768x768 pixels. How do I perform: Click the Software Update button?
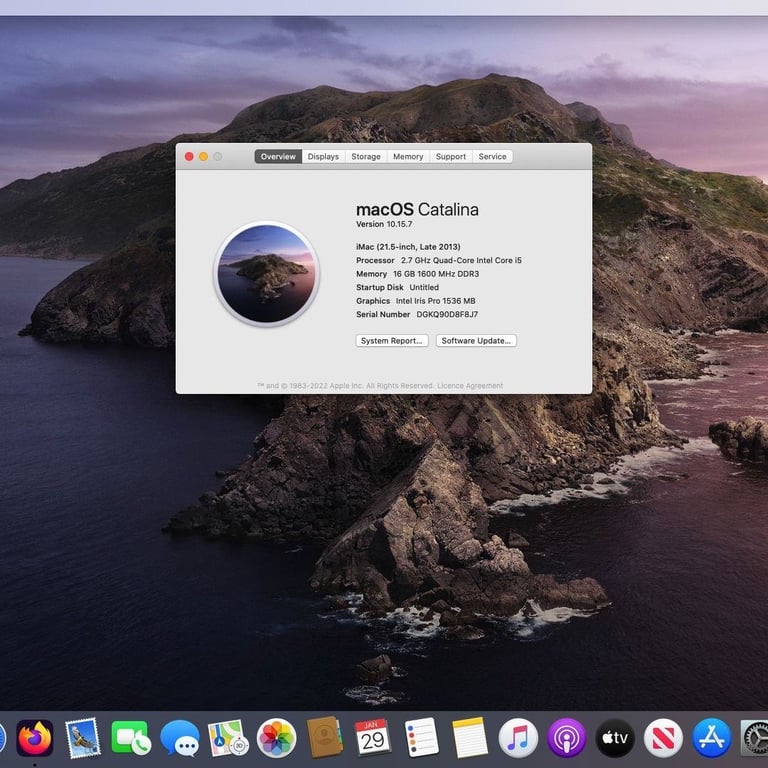476,341
